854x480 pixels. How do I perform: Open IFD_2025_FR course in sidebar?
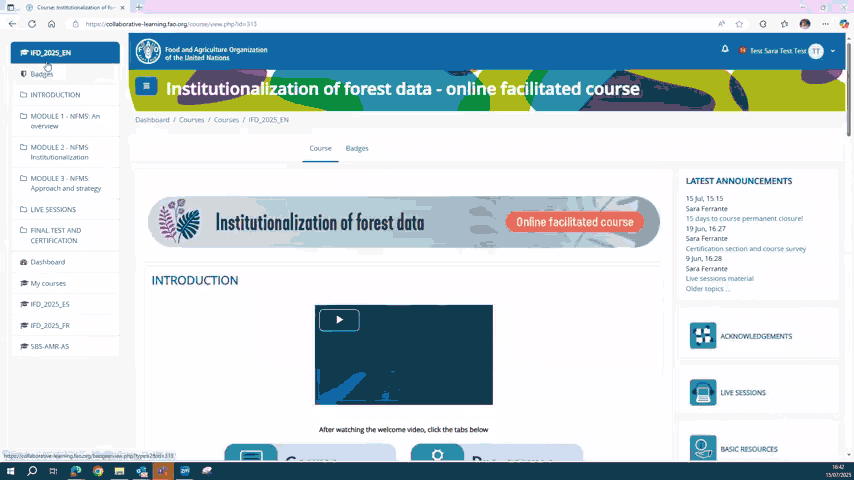click(50, 325)
